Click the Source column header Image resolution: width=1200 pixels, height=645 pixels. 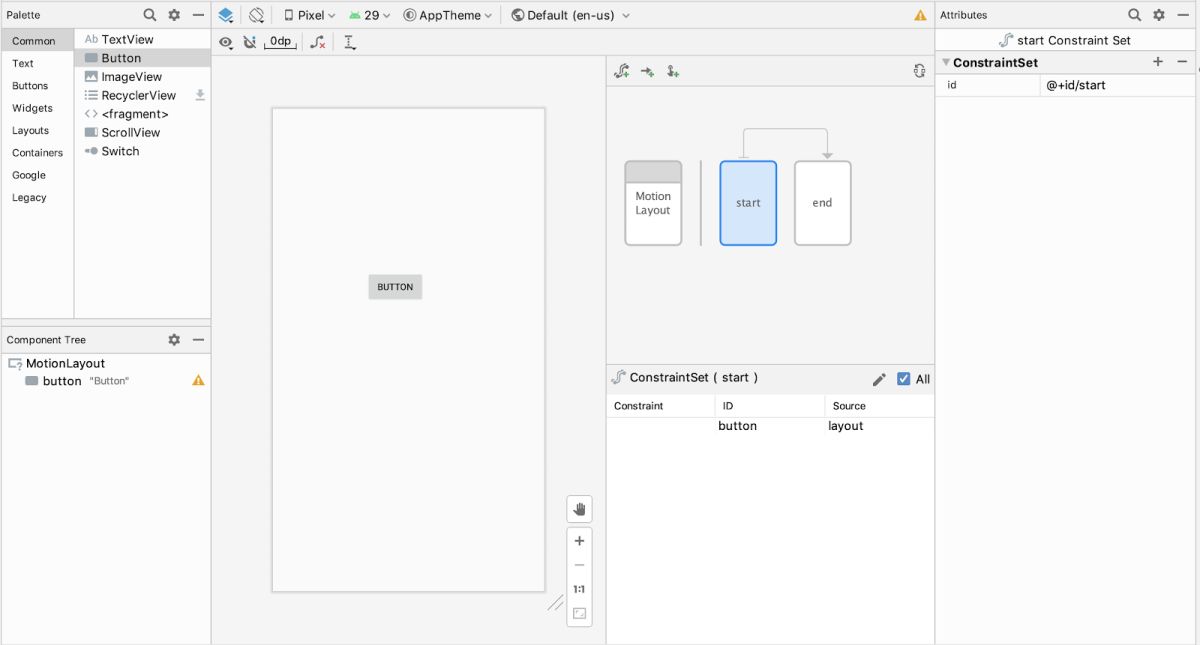tap(879, 406)
